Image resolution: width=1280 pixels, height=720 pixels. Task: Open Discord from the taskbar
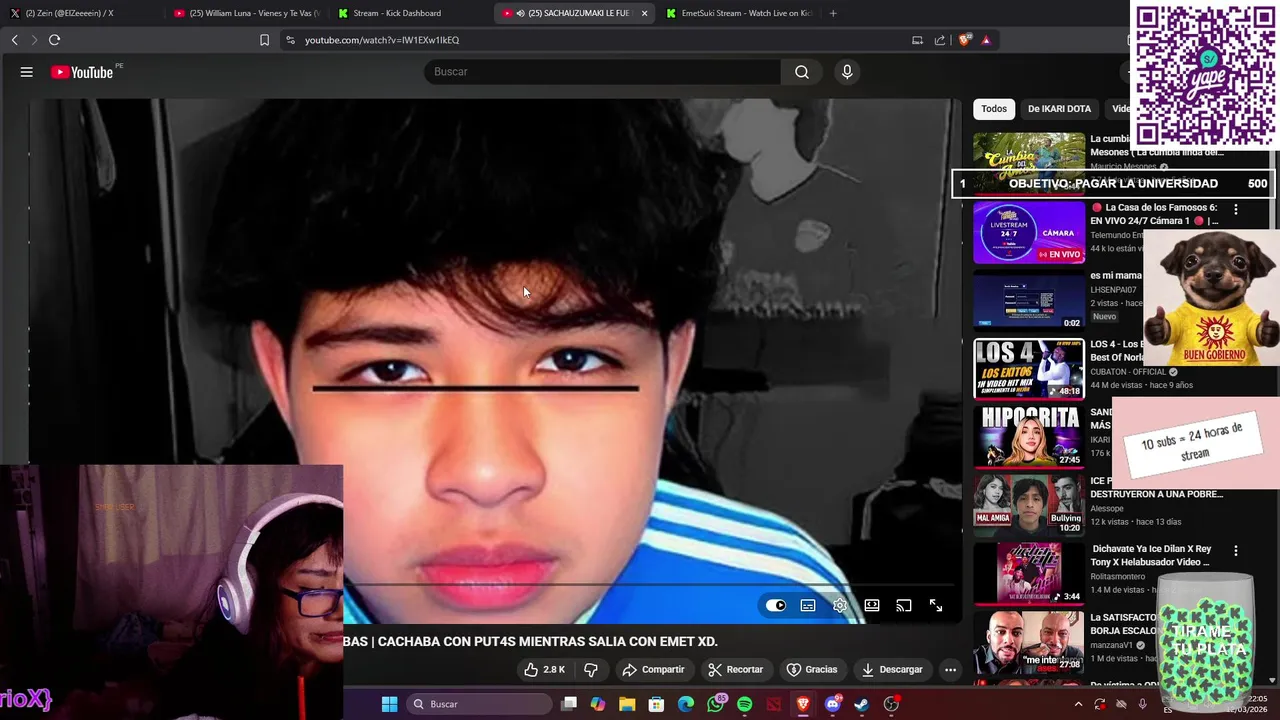pyautogui.click(x=832, y=704)
